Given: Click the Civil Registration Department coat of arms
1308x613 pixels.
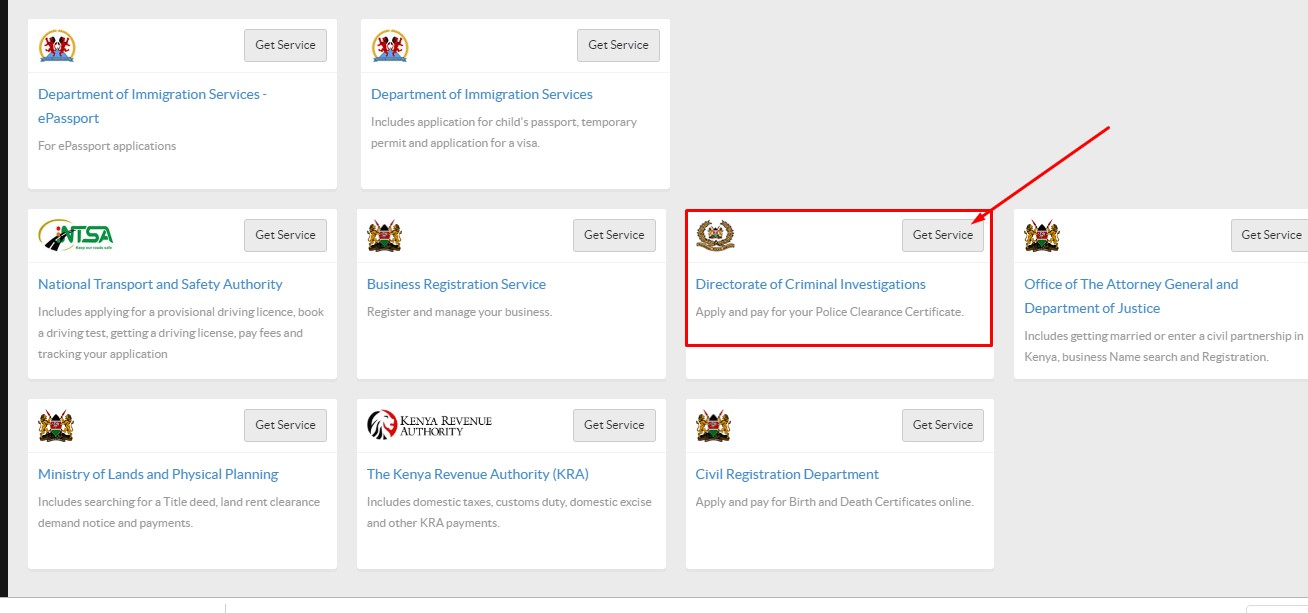Looking at the screenshot, I should (714, 425).
